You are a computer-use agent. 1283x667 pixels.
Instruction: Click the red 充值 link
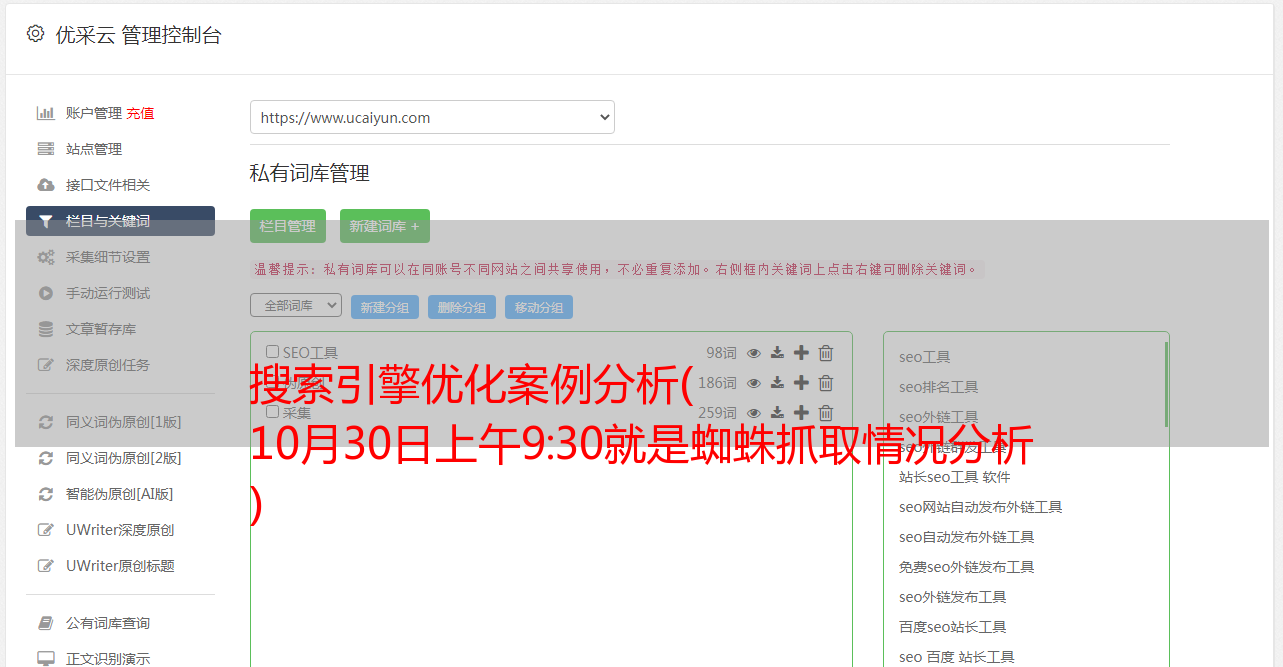[x=140, y=113]
